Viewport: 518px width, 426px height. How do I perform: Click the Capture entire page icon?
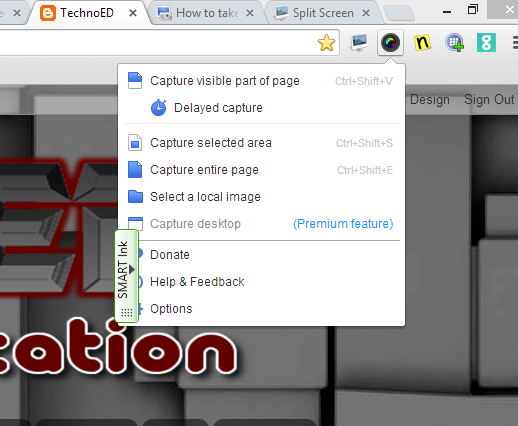[135, 170]
